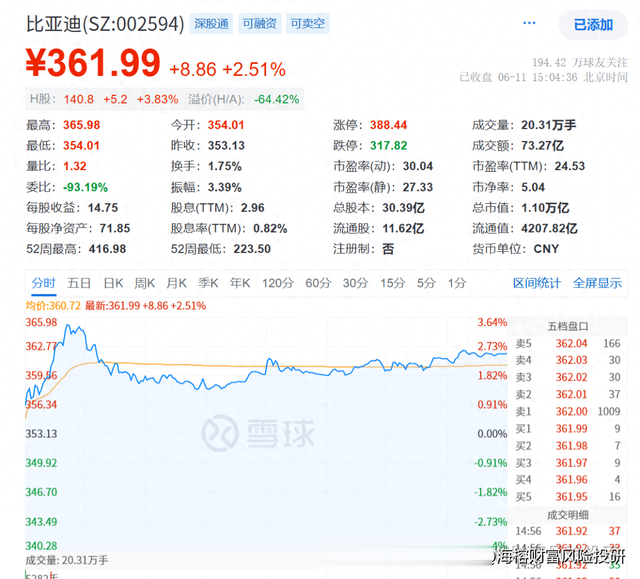Click the 52周最低 value 223.50
Screen dimensions: 640x579
[252, 249]
